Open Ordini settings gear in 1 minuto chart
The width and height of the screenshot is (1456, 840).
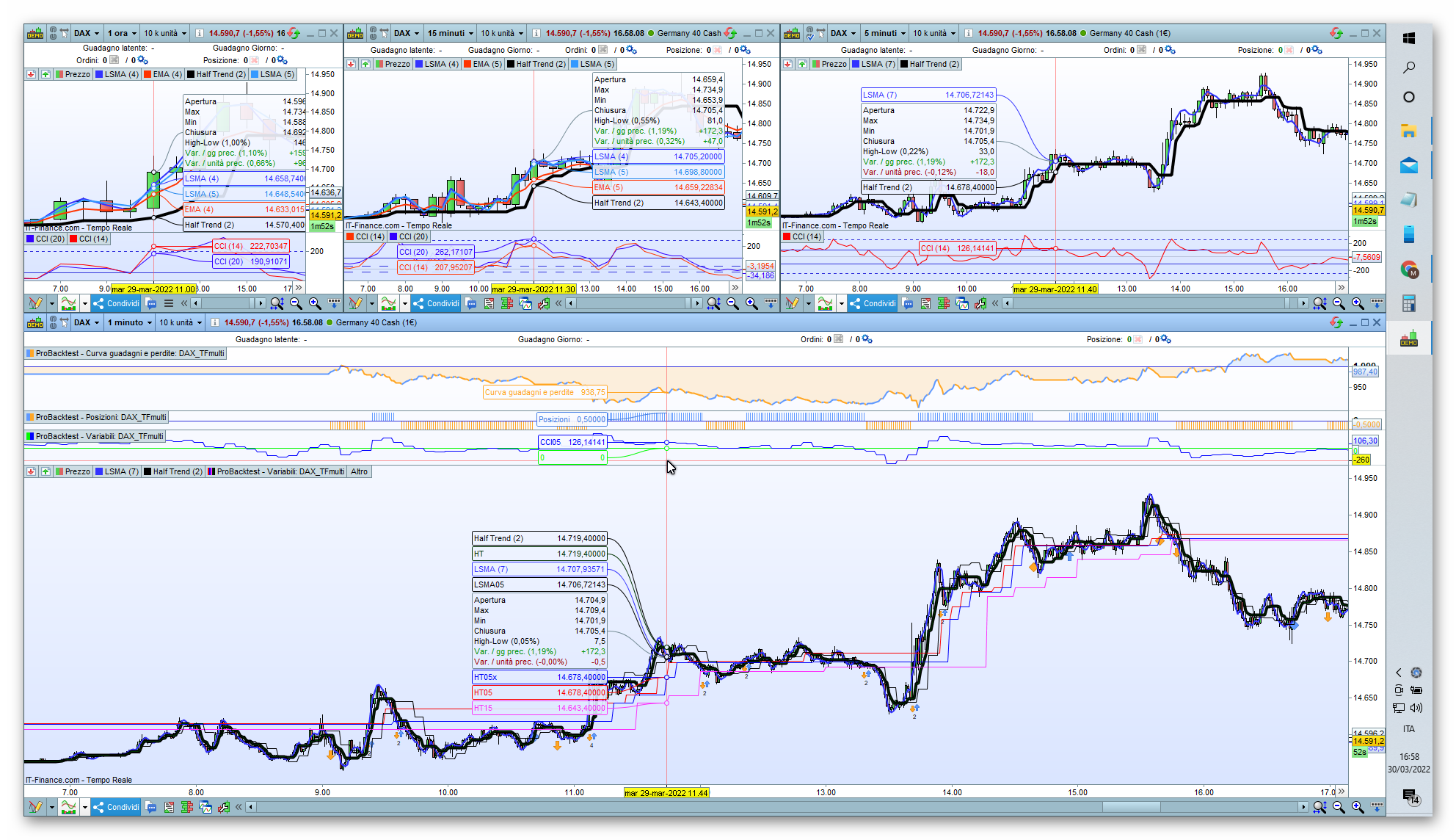(867, 339)
